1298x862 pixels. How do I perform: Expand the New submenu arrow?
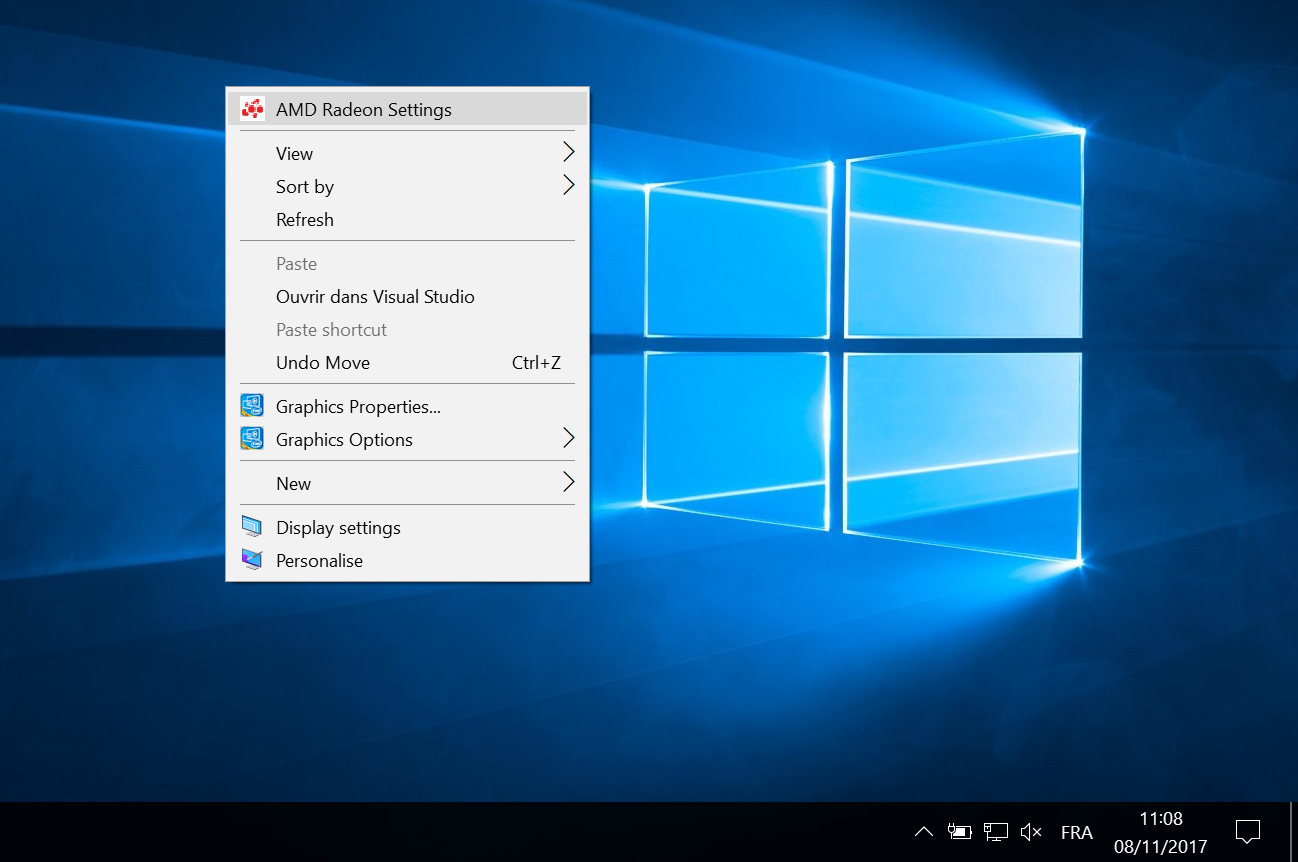568,482
